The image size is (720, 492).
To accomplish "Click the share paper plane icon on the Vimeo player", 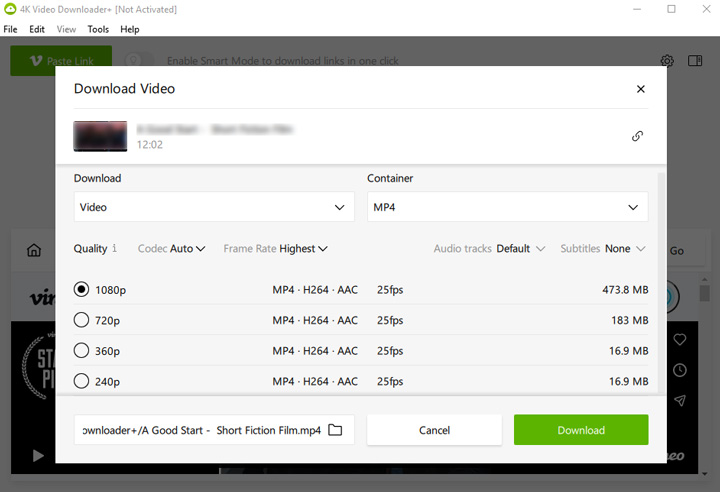I will point(680,401).
